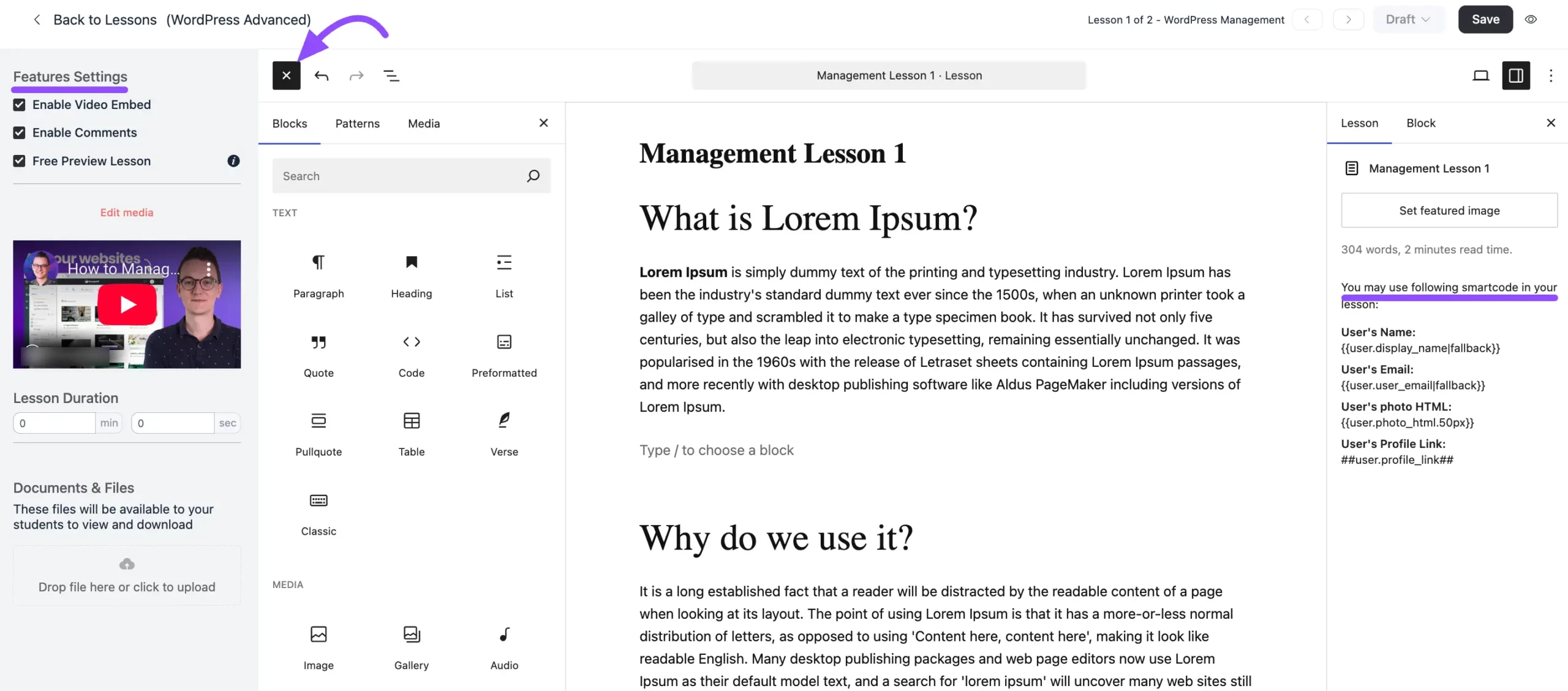Click the ##user.profile_link## smartcode
The image size is (1568, 691).
(1397, 460)
